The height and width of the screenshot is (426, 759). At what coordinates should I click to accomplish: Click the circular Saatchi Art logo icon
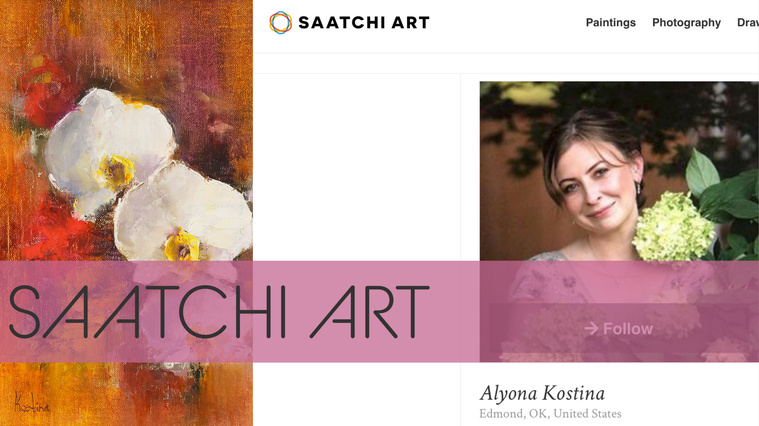tap(281, 23)
